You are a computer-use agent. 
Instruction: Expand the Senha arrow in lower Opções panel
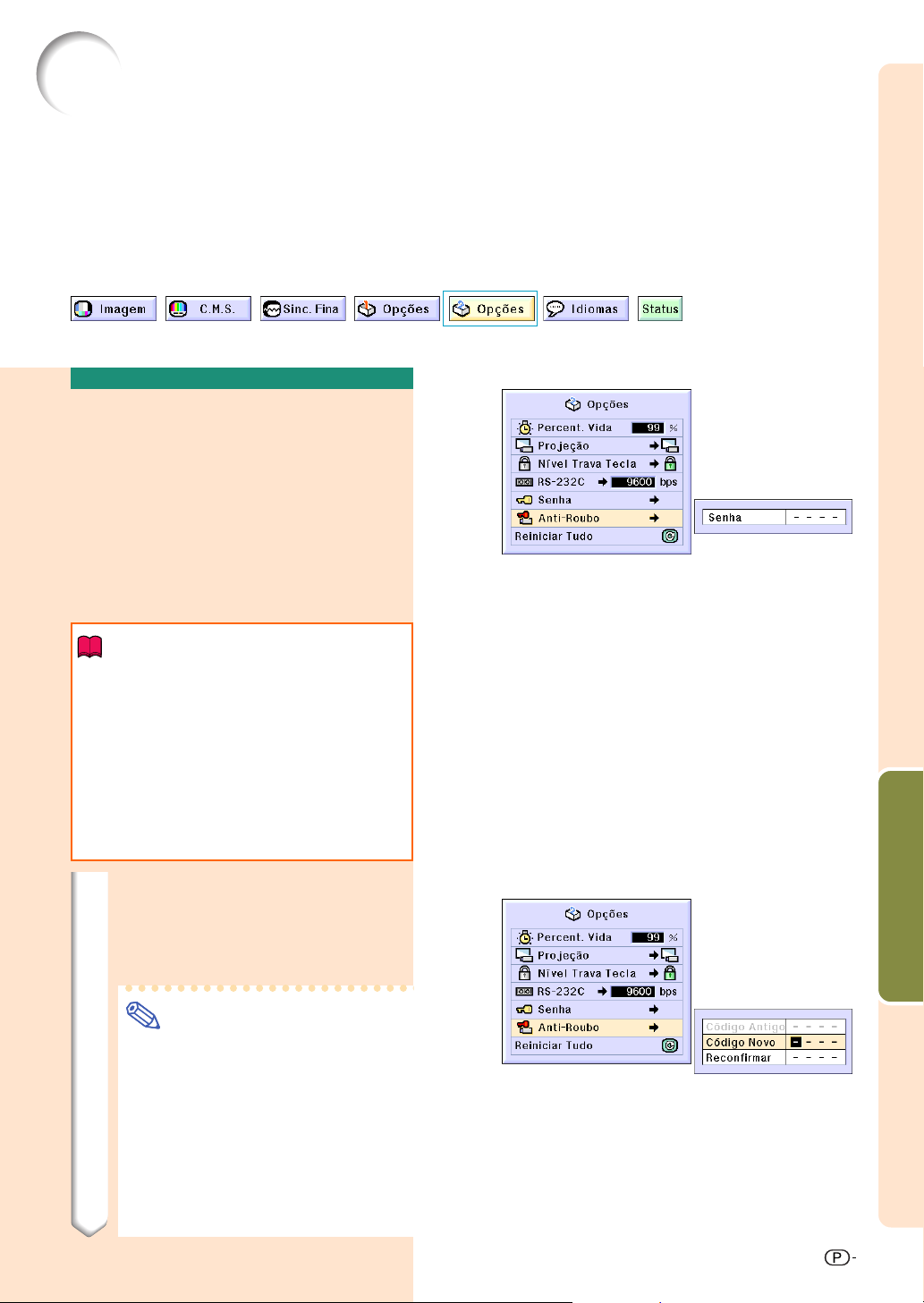click(654, 1010)
